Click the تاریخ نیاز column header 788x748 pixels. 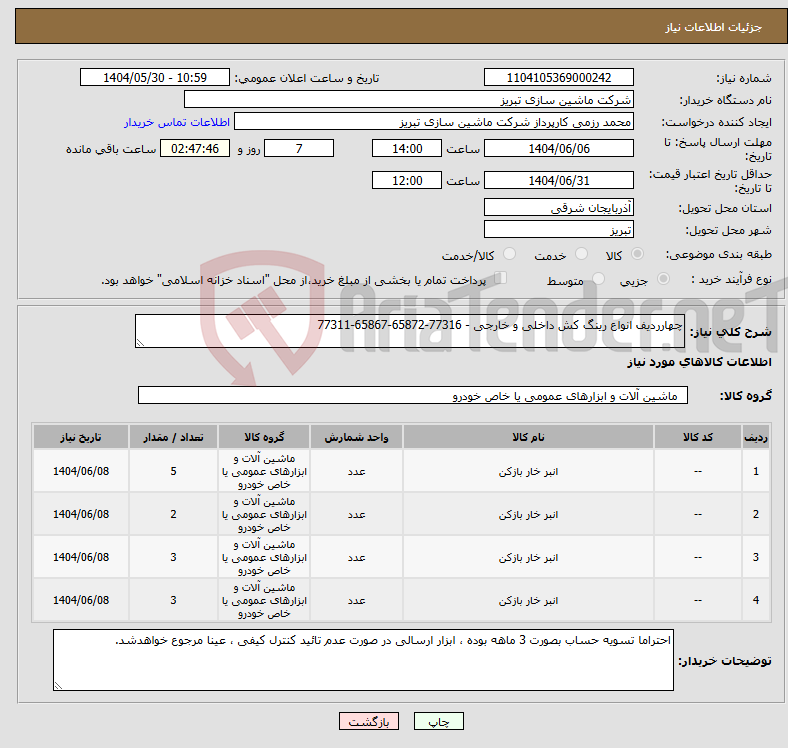tap(81, 437)
